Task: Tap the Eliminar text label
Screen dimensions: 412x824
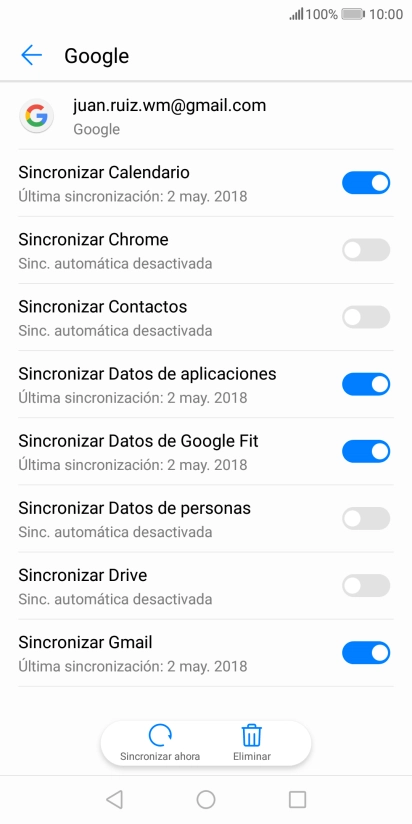Action: tap(252, 757)
